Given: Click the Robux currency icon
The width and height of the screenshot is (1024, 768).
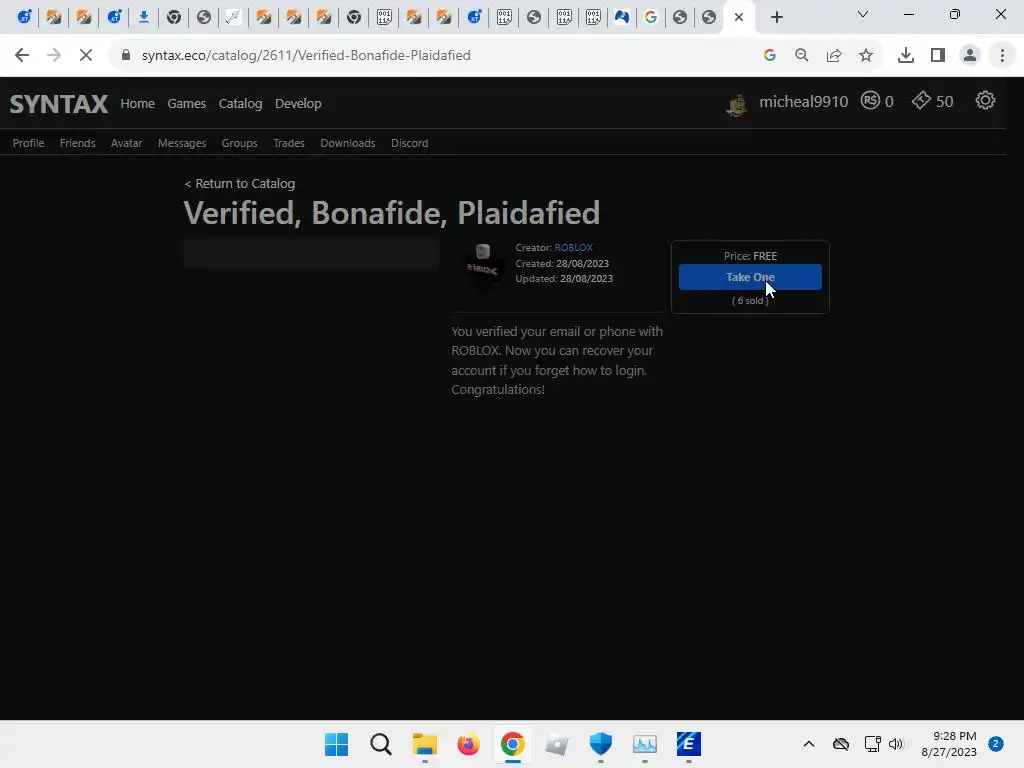Looking at the screenshot, I should (x=871, y=101).
